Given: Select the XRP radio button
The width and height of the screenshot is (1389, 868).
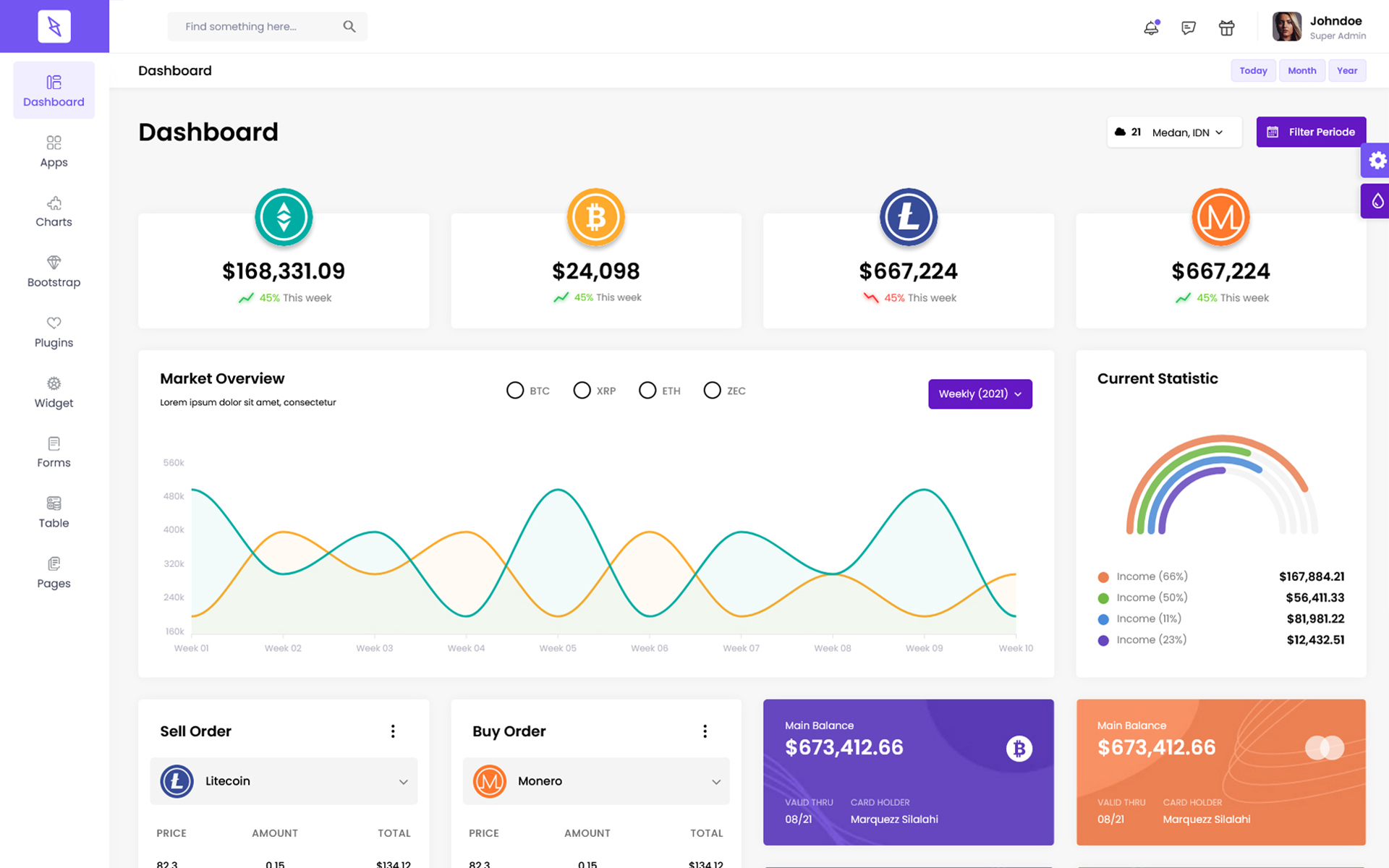Looking at the screenshot, I should (x=582, y=391).
